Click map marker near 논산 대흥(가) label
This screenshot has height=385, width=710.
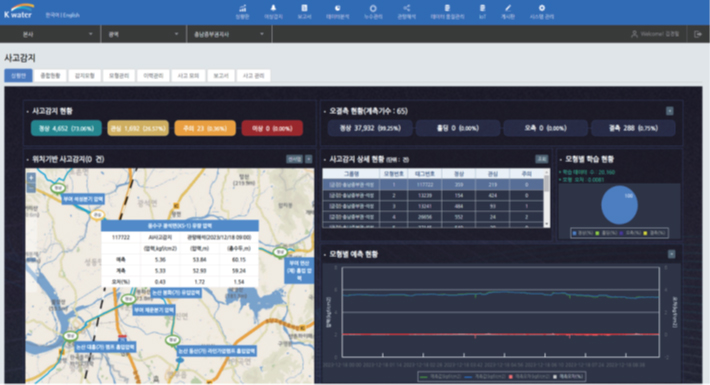click(x=70, y=336)
